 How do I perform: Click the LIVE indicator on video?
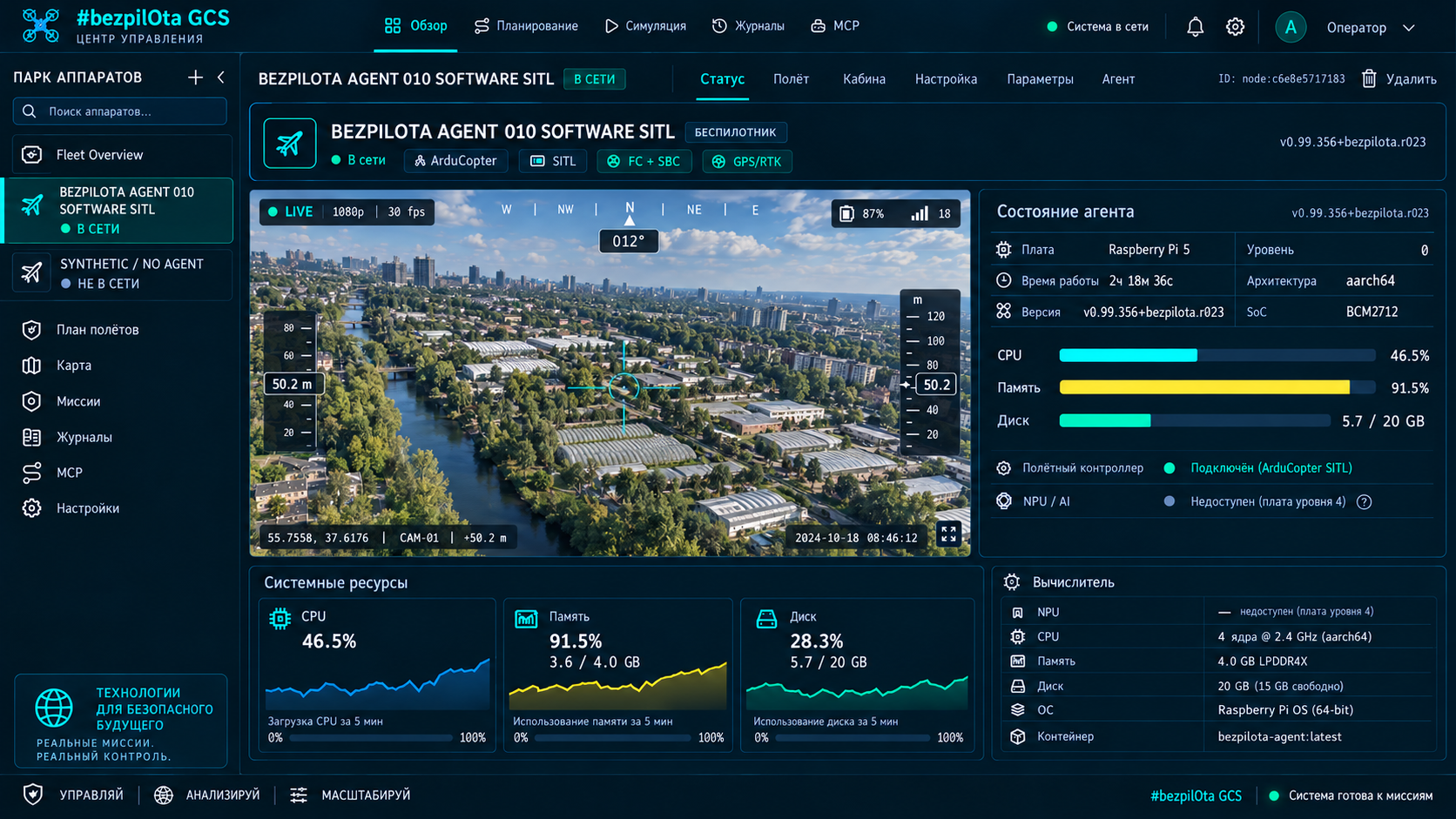click(291, 211)
